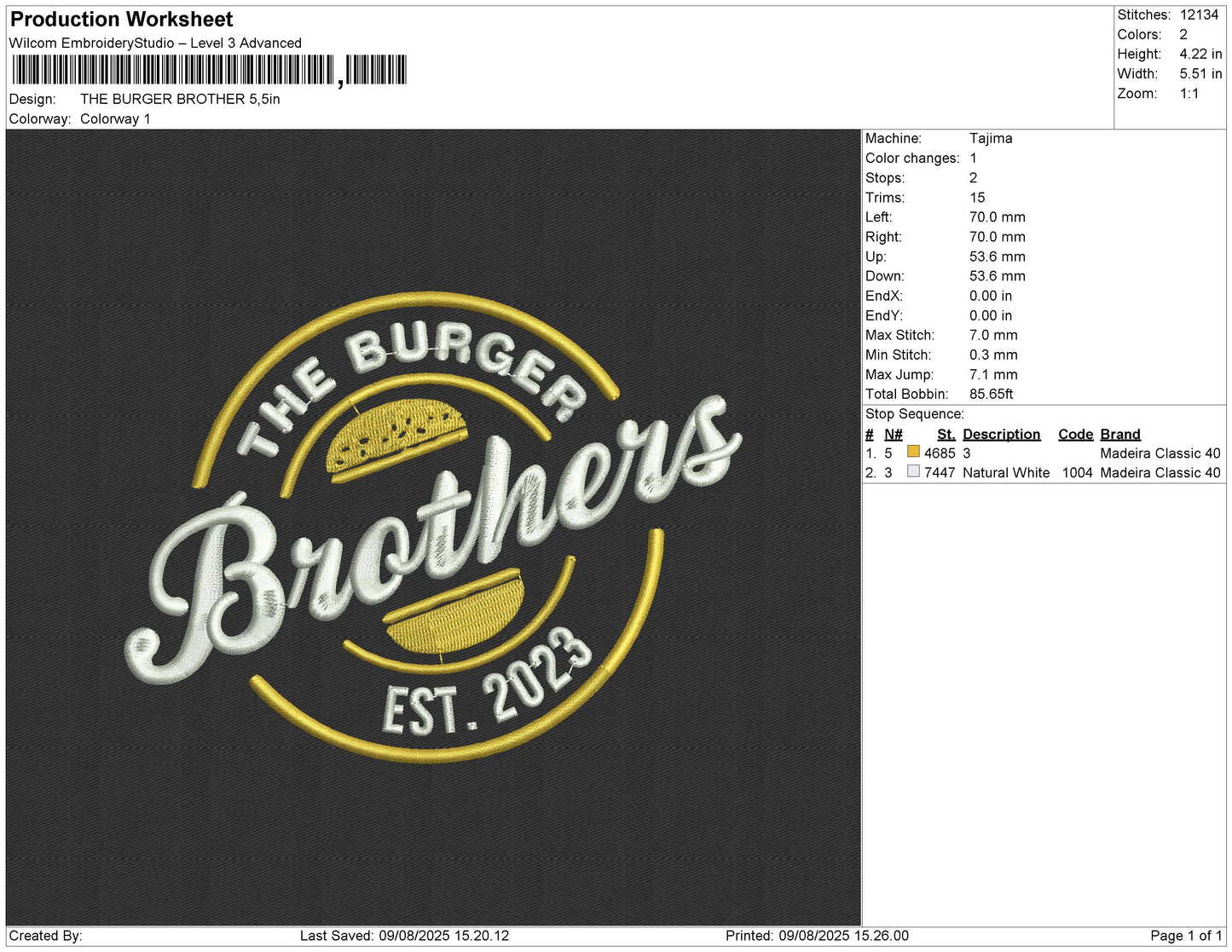Viewport: 1232px width, 952px height.
Task: Click 'Natural White' description in row 2
Action: click(x=1006, y=472)
